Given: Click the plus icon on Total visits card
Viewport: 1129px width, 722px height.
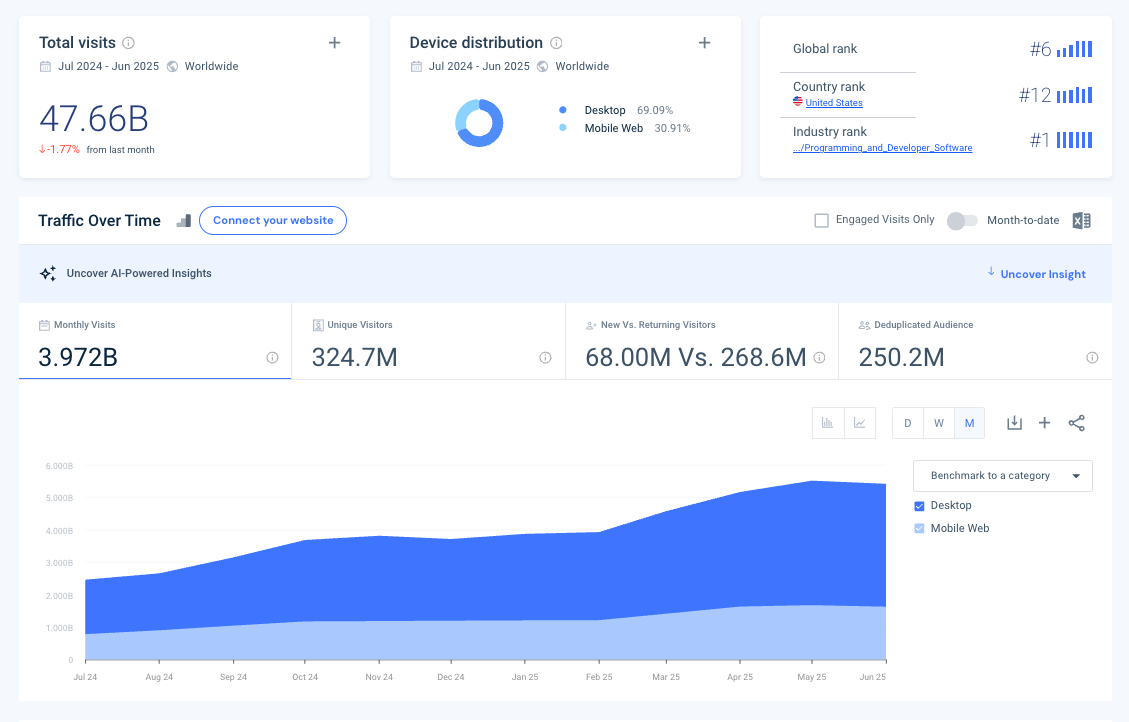Looking at the screenshot, I should tap(334, 43).
